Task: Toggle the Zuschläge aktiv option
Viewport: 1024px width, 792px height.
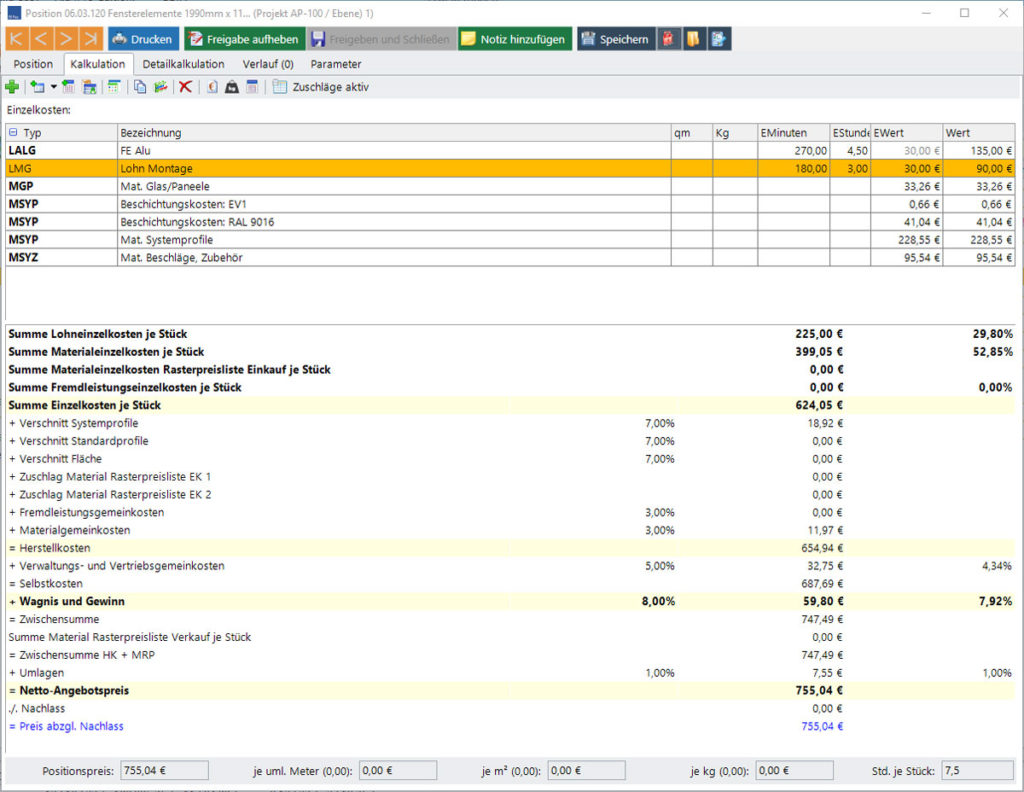Action: (321, 87)
